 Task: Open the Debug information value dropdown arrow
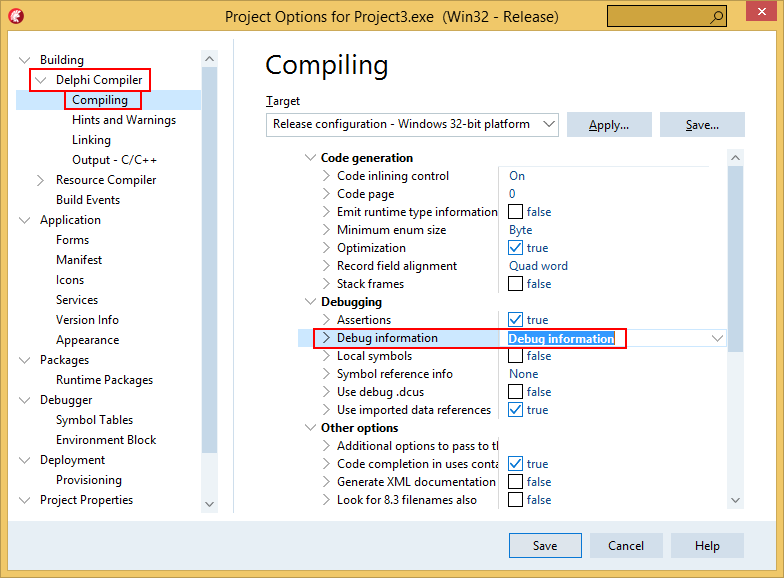717,338
